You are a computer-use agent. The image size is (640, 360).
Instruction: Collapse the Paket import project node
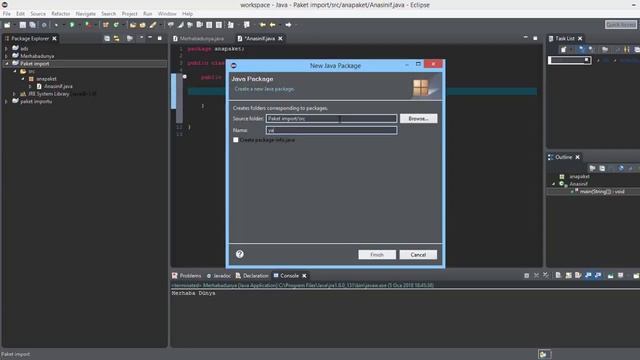point(6,64)
